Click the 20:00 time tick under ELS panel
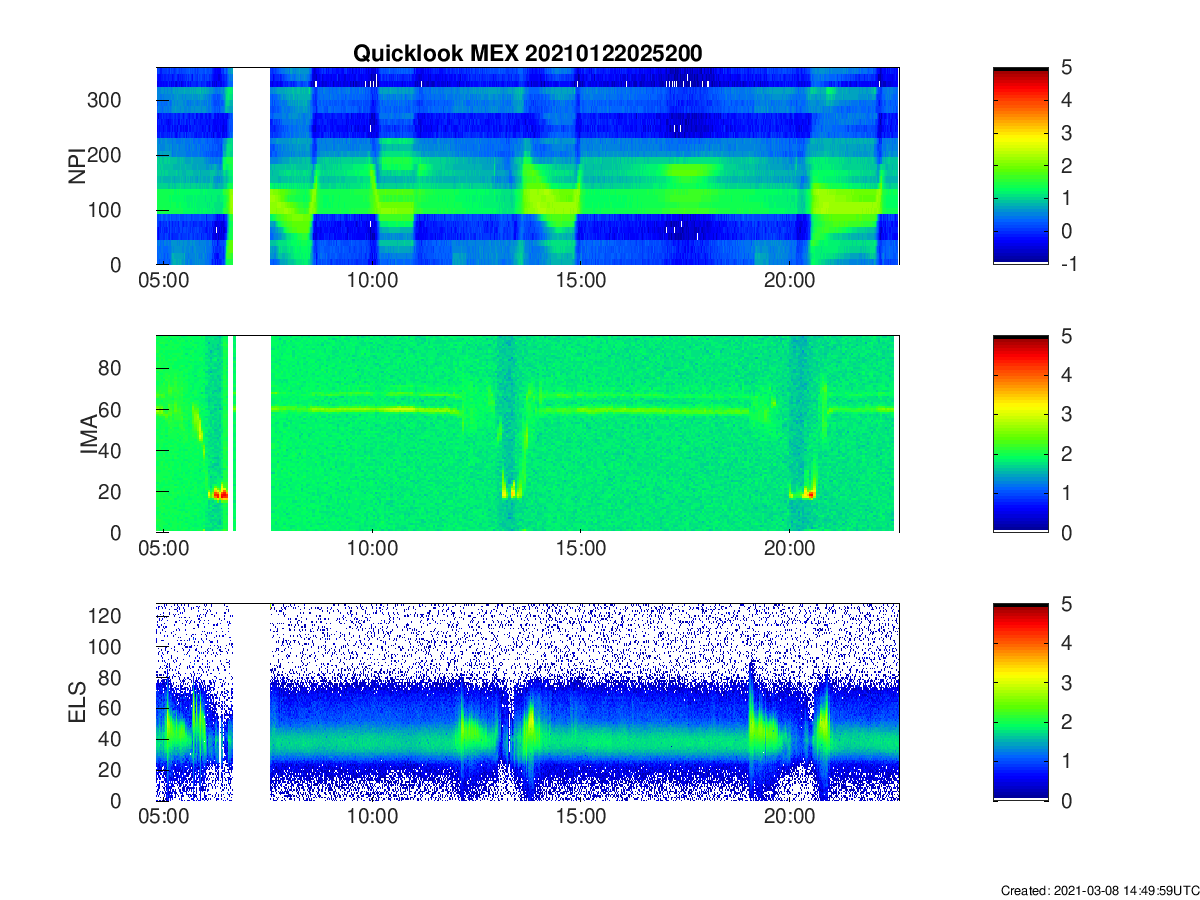Image resolution: width=1200 pixels, height=900 pixels. point(790,818)
